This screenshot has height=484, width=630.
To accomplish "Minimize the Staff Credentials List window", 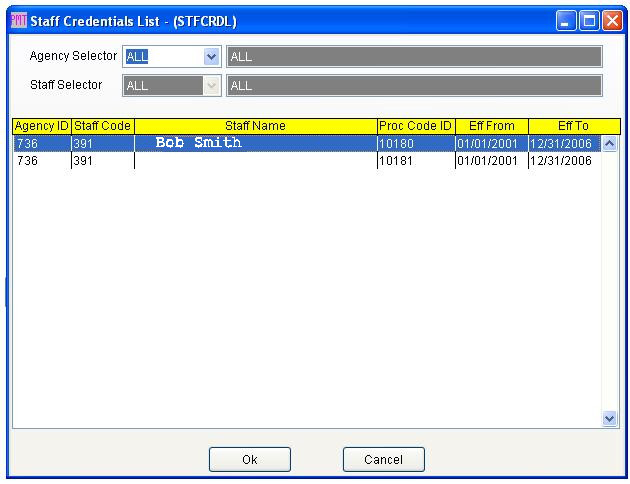I will (x=567, y=20).
